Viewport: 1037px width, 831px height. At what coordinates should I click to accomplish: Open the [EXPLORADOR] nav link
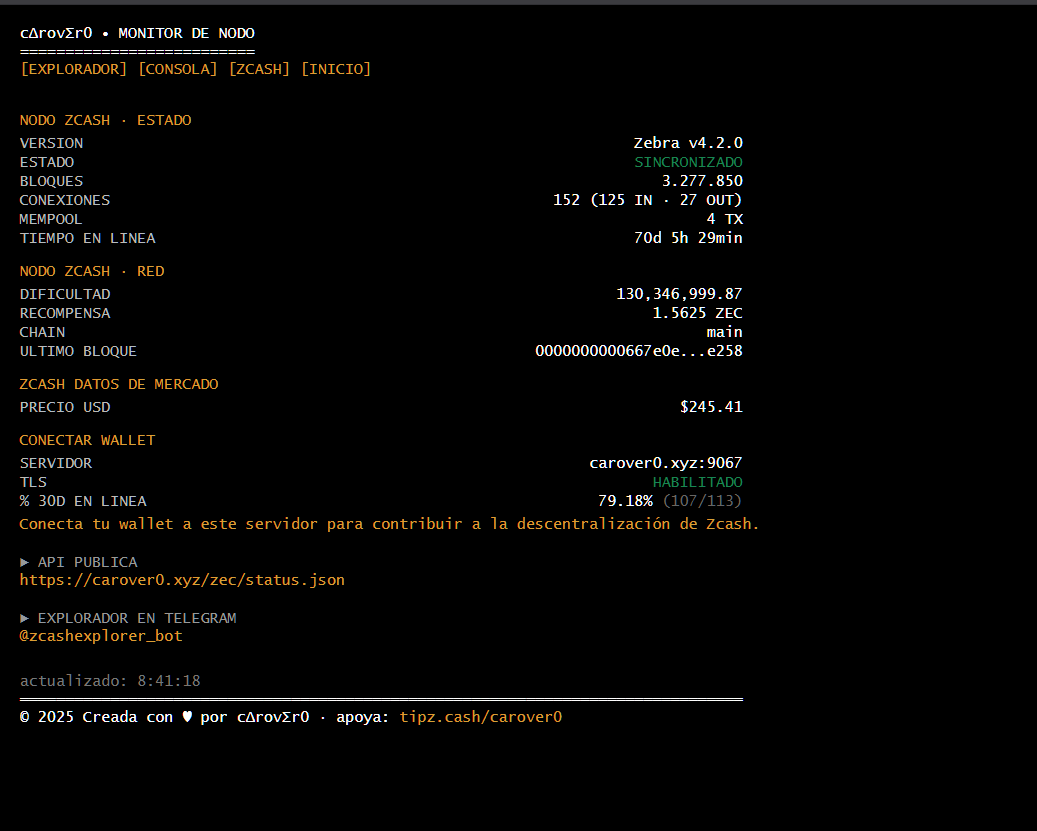73,69
